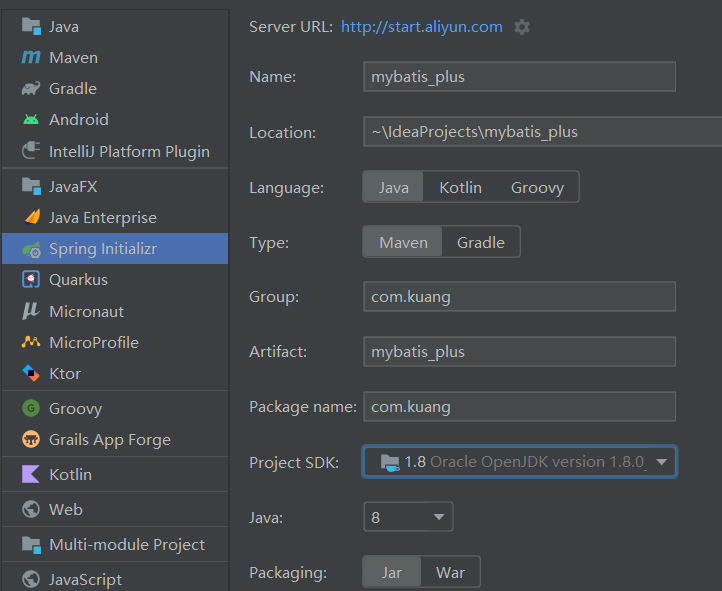Select Kotlin label in the sidebar
This screenshot has height=591, width=722.
point(70,475)
